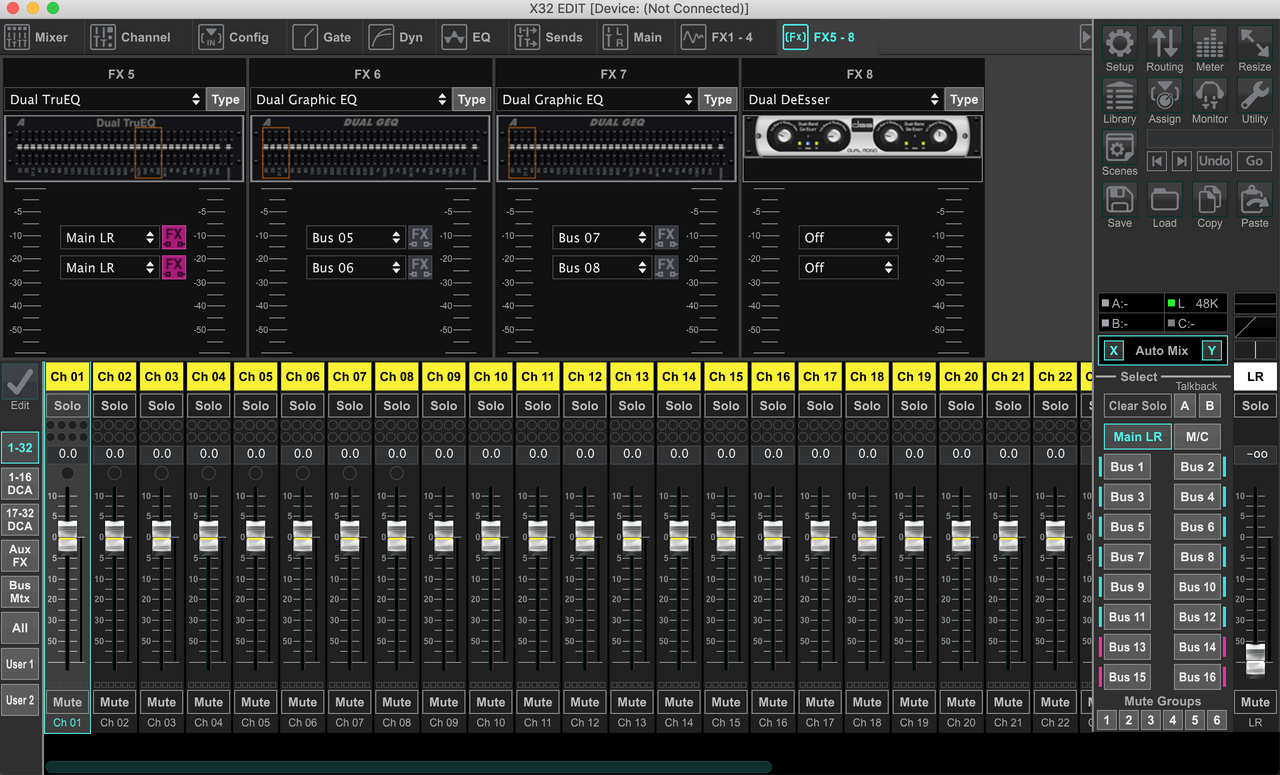Click the Ch 12 fader handle
This screenshot has width=1280, height=775.
point(585,537)
